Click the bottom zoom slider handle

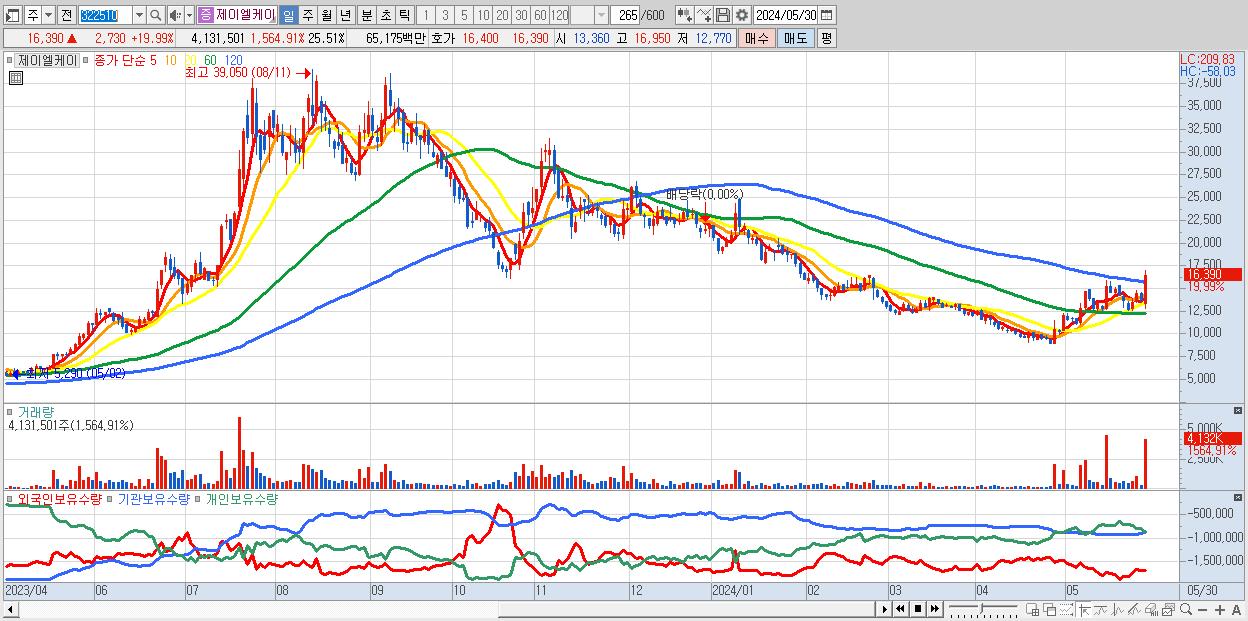coord(981,607)
